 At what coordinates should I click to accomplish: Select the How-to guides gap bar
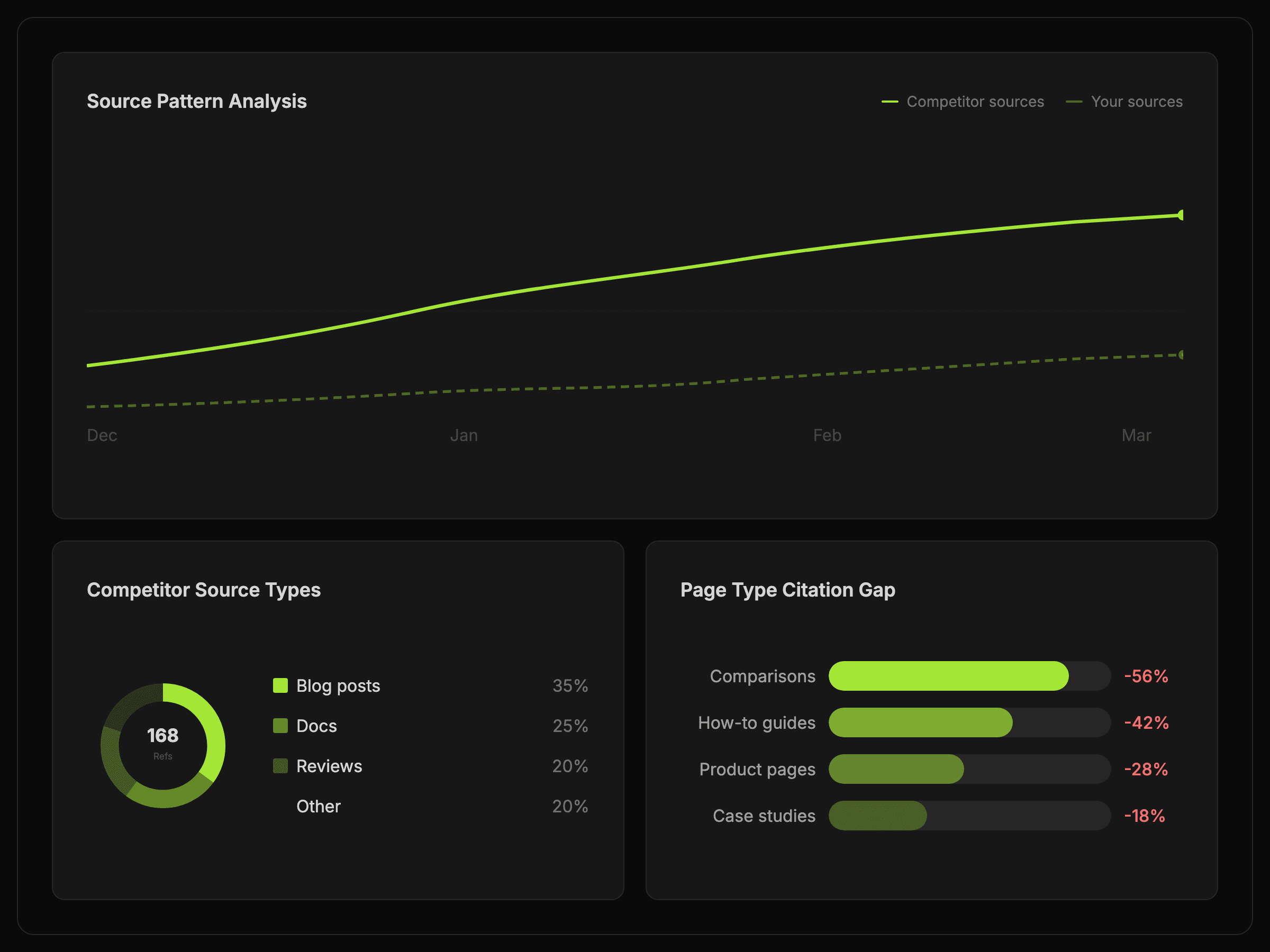pyautogui.click(x=920, y=722)
